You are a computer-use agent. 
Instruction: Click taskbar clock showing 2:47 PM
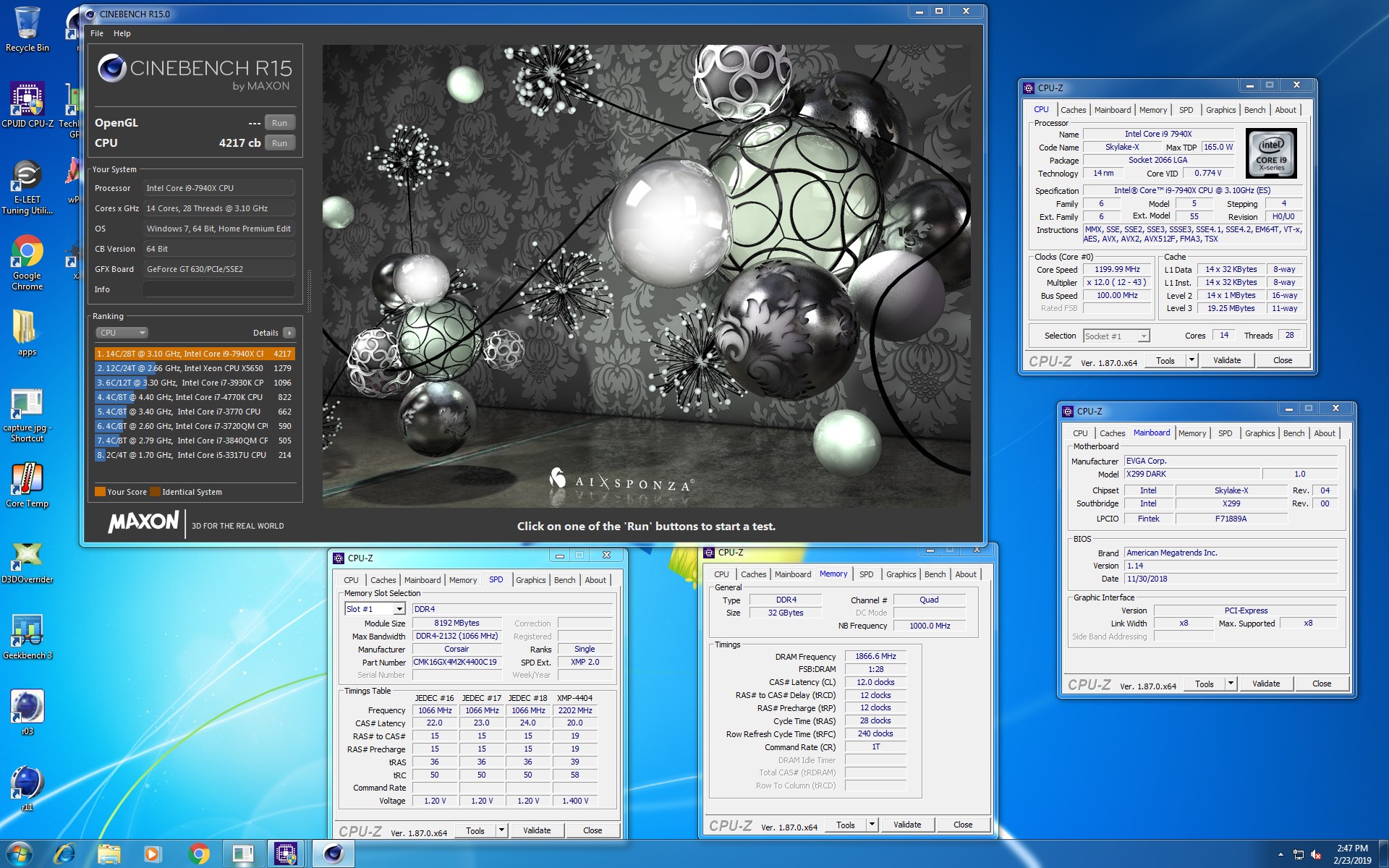pos(1352,854)
